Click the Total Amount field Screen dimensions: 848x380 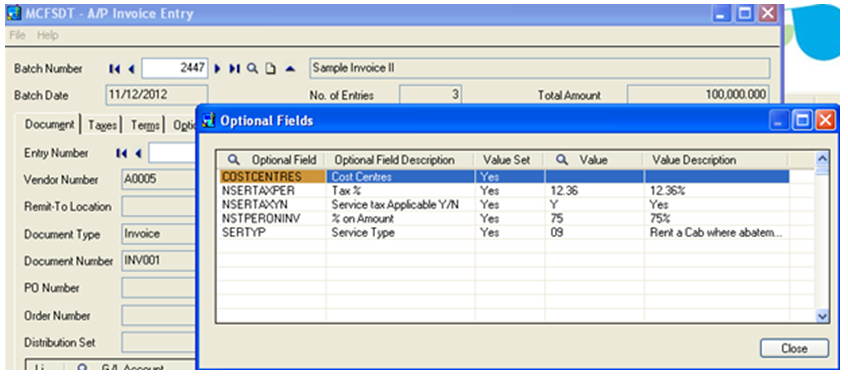[698, 95]
